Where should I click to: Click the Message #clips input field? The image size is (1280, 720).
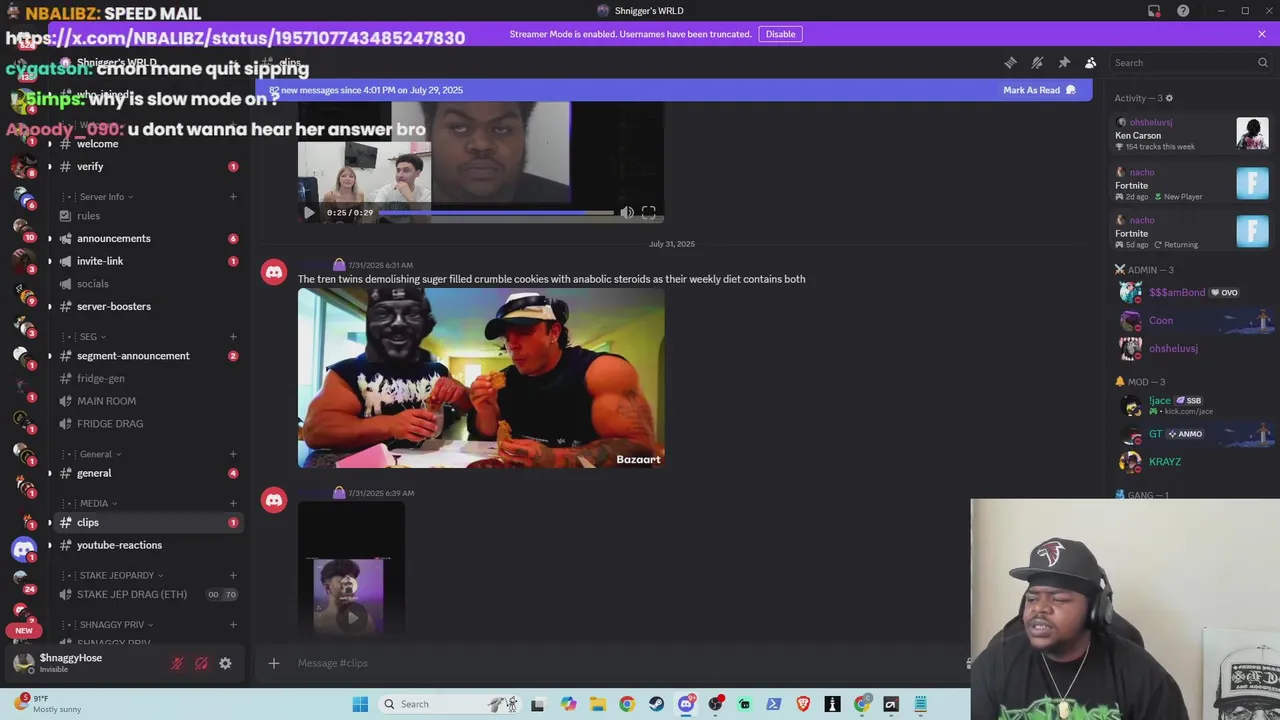(x=620, y=663)
